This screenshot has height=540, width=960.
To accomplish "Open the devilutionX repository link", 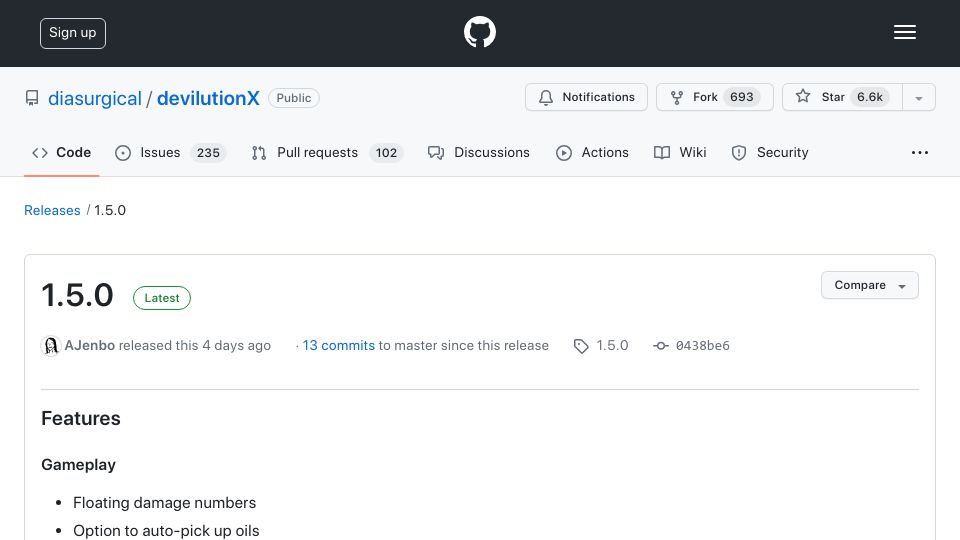I will [208, 98].
